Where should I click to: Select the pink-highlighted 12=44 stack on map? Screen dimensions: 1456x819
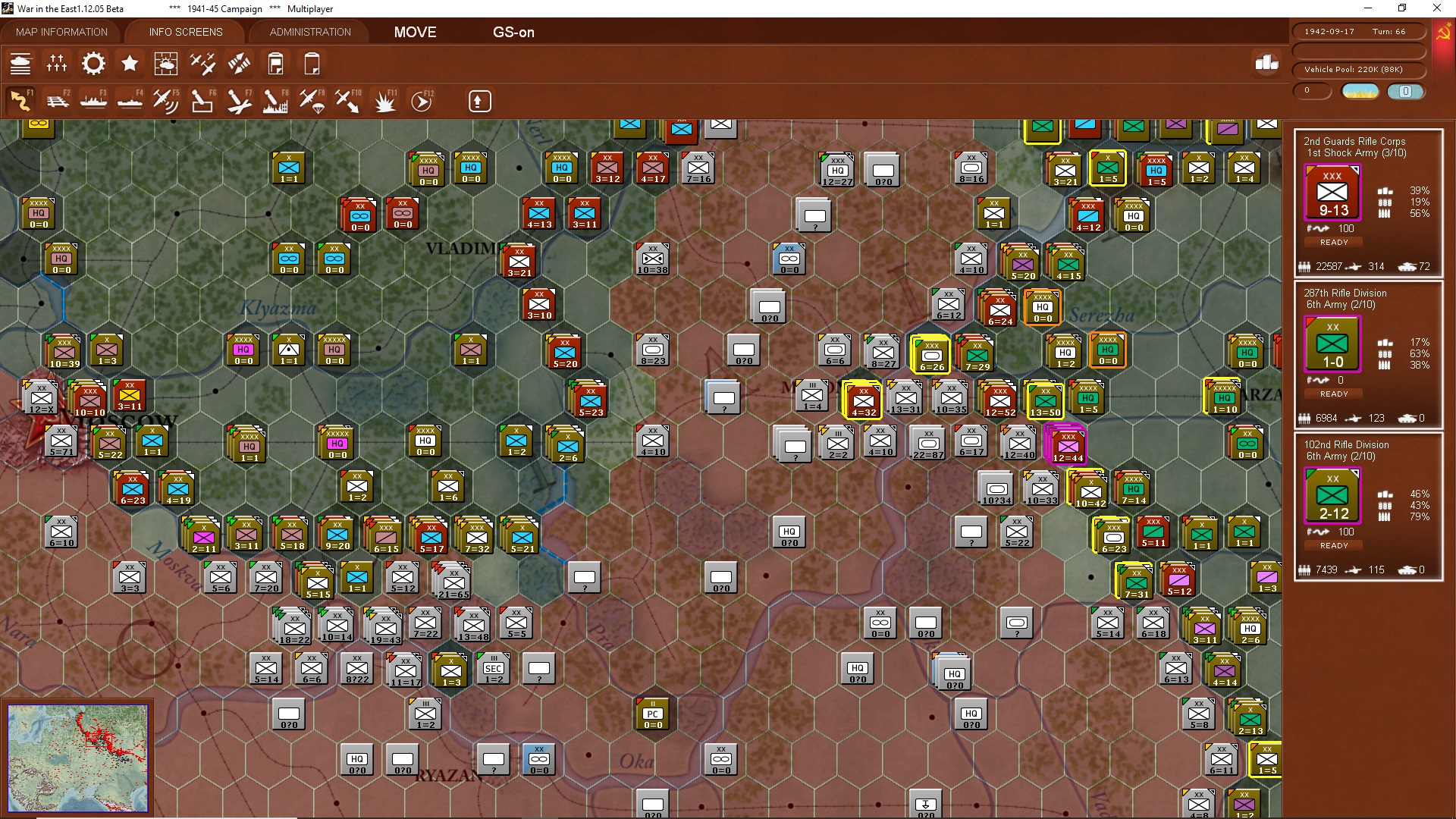pyautogui.click(x=1067, y=445)
